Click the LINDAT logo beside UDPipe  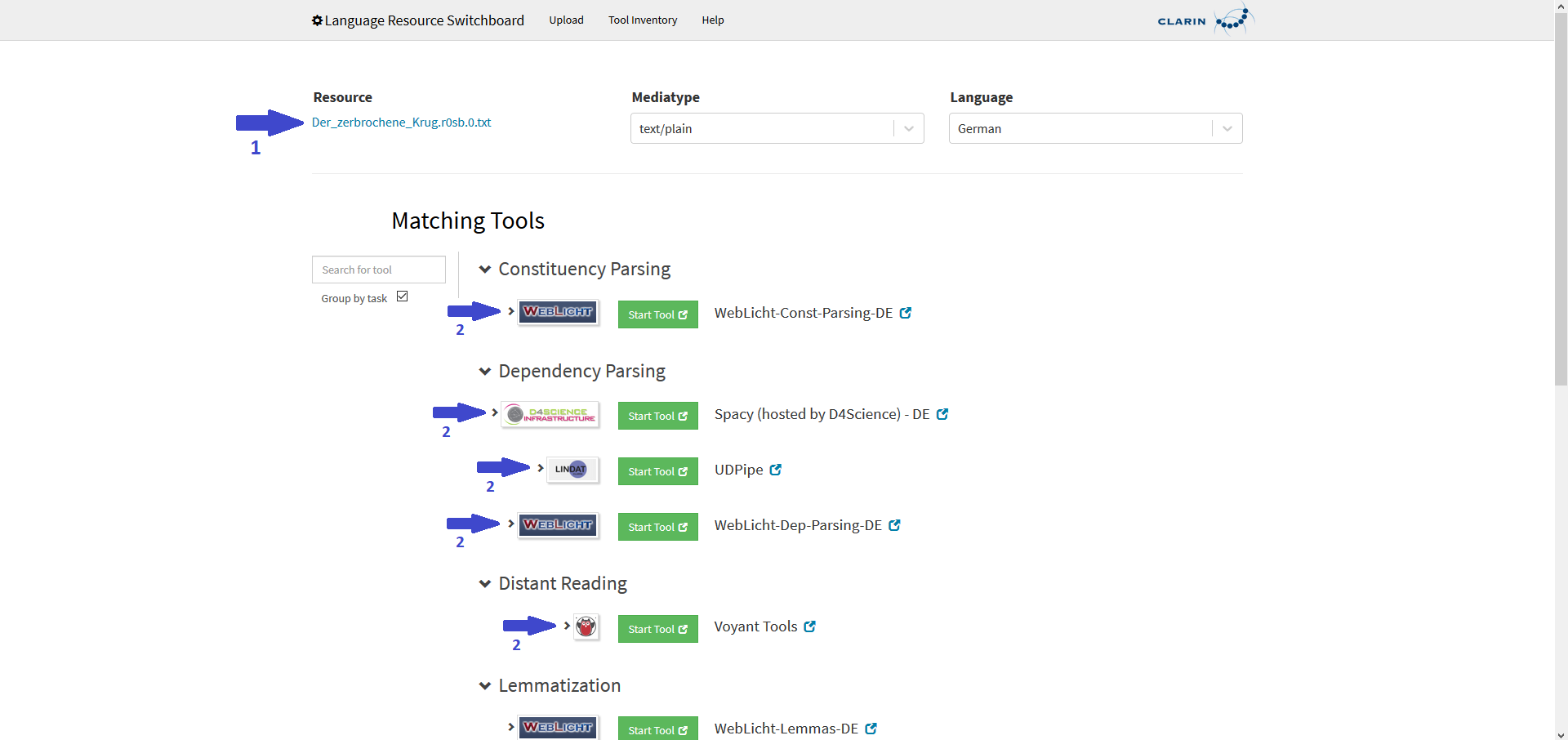(x=572, y=470)
